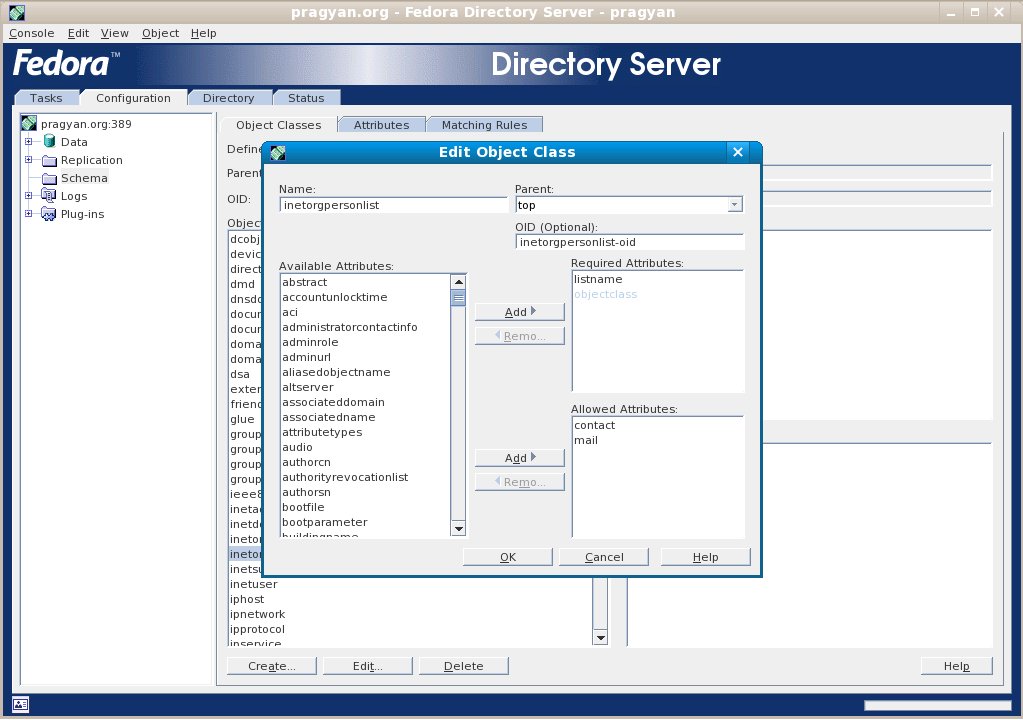
Task: Click the Edit... button below object list
Action: pos(367,666)
